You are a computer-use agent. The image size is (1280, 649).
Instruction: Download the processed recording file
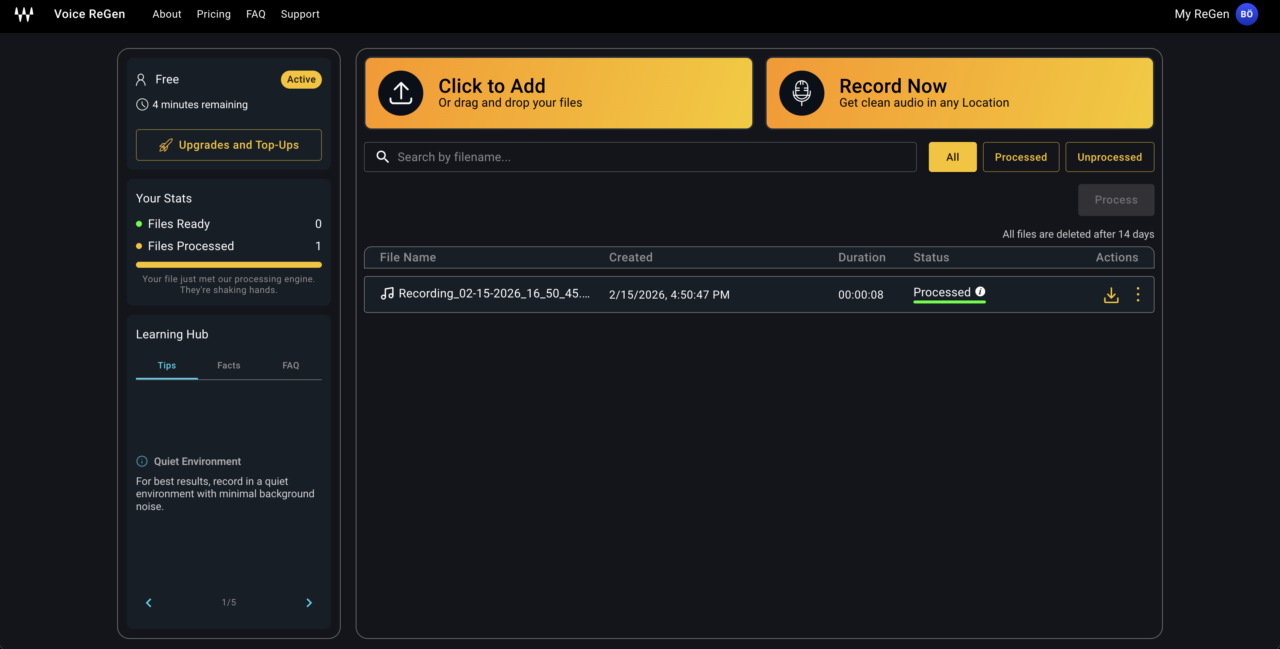tap(1110, 295)
